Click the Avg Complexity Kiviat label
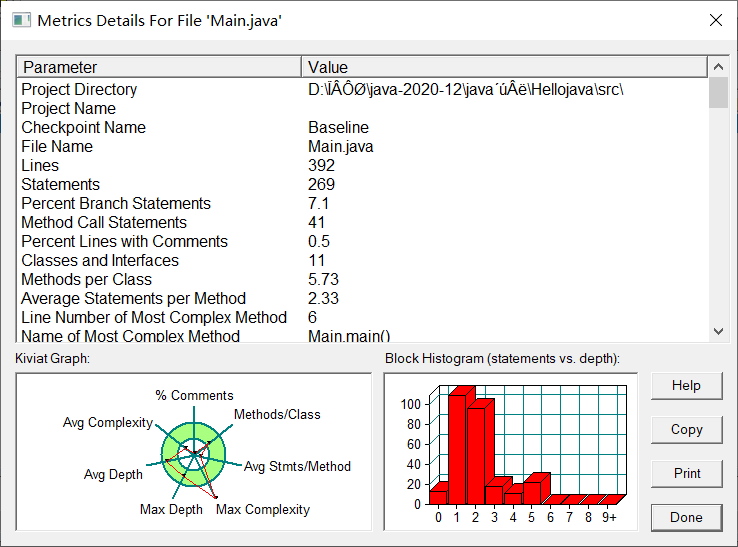 [x=108, y=423]
